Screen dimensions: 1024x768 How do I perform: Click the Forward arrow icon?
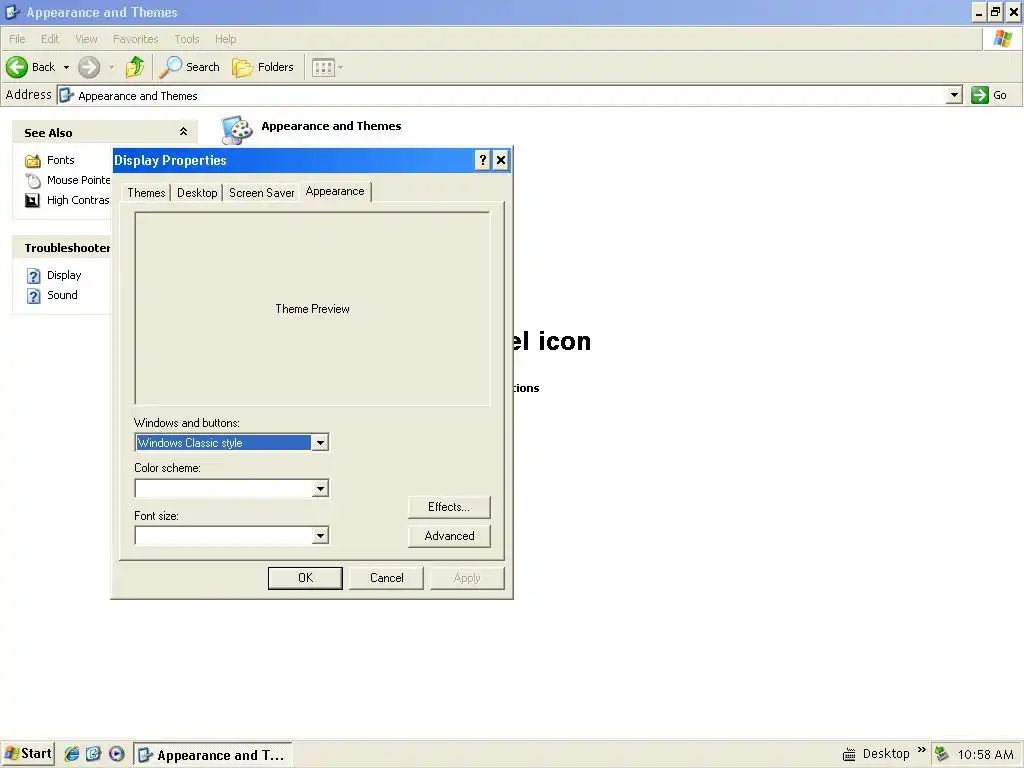tap(89, 67)
